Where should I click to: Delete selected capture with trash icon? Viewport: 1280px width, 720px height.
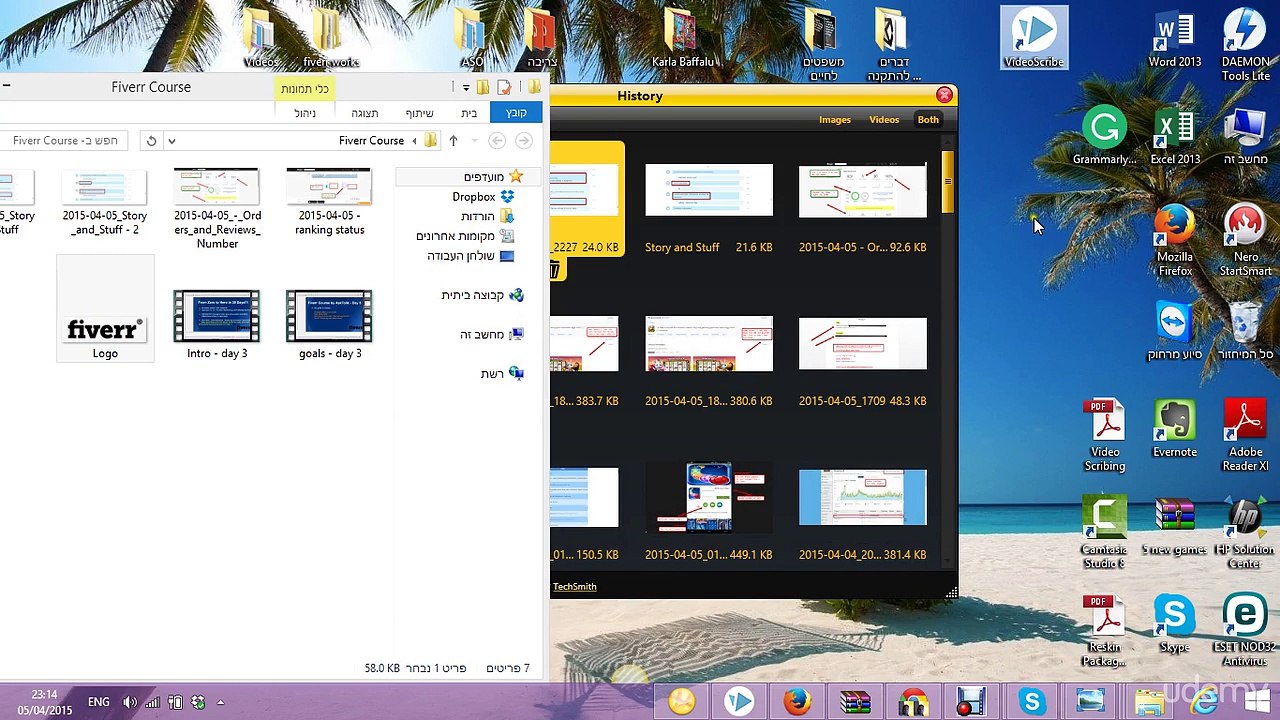[x=554, y=270]
